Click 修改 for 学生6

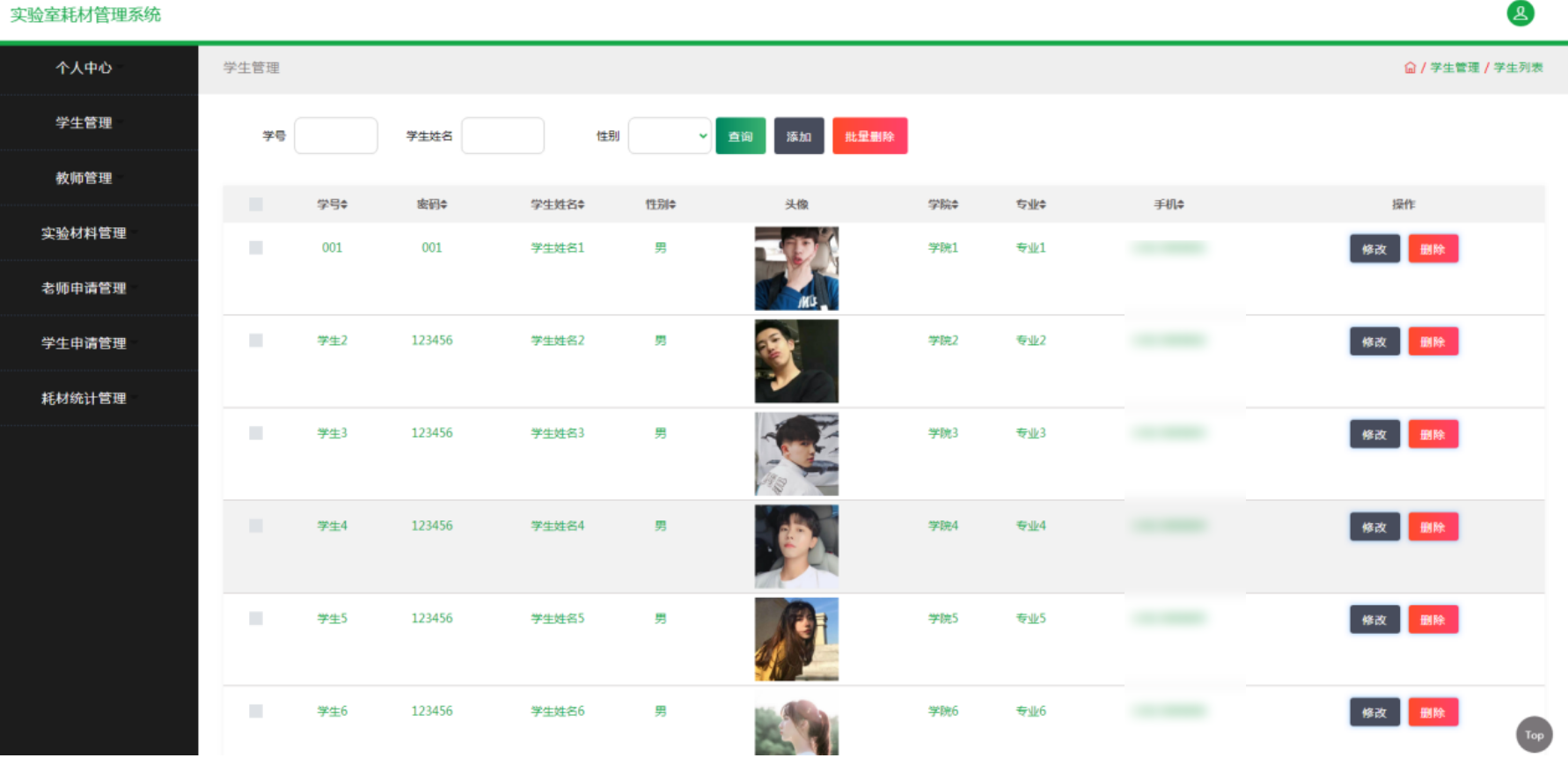[1374, 712]
